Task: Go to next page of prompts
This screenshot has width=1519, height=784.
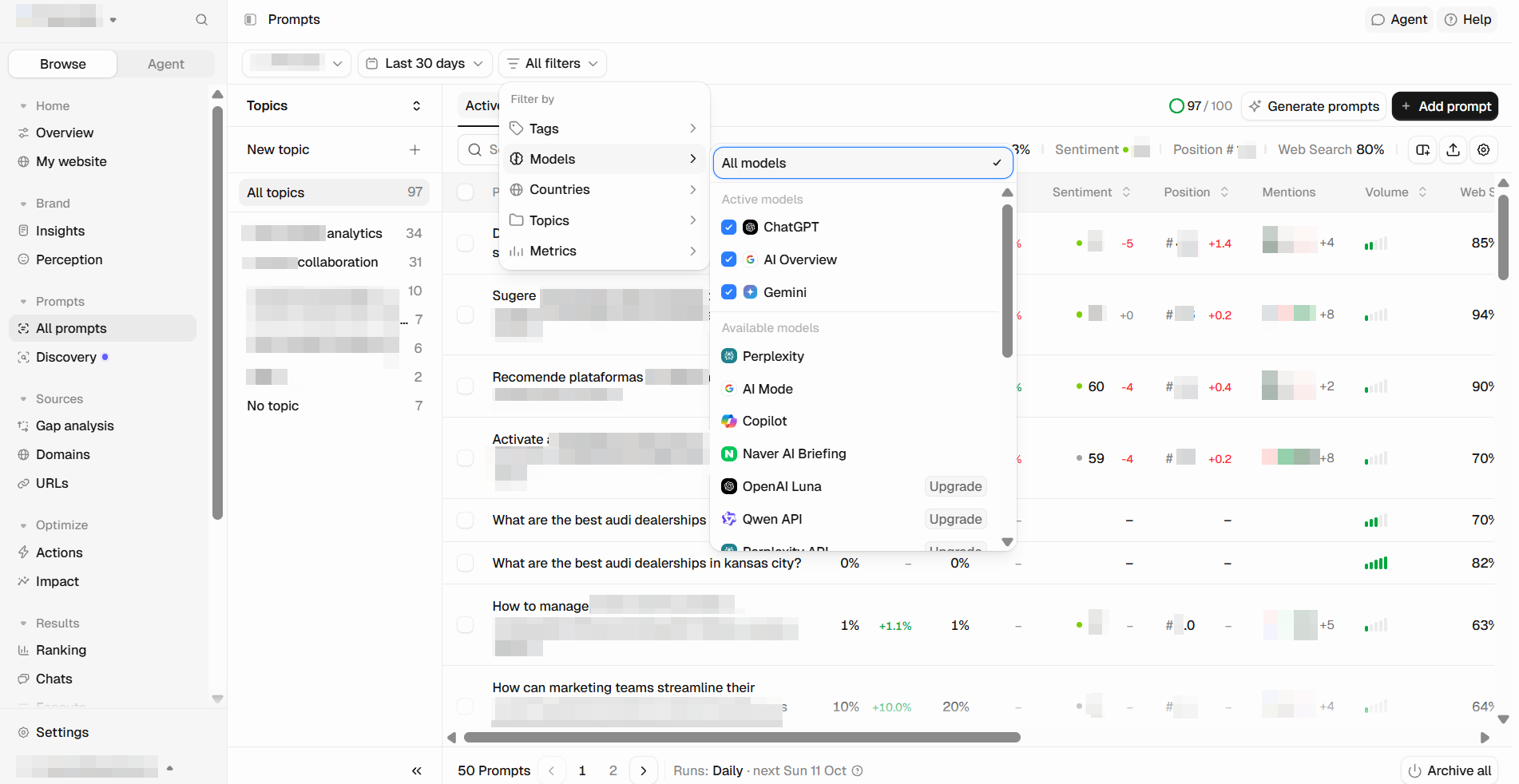Action: pos(644,771)
